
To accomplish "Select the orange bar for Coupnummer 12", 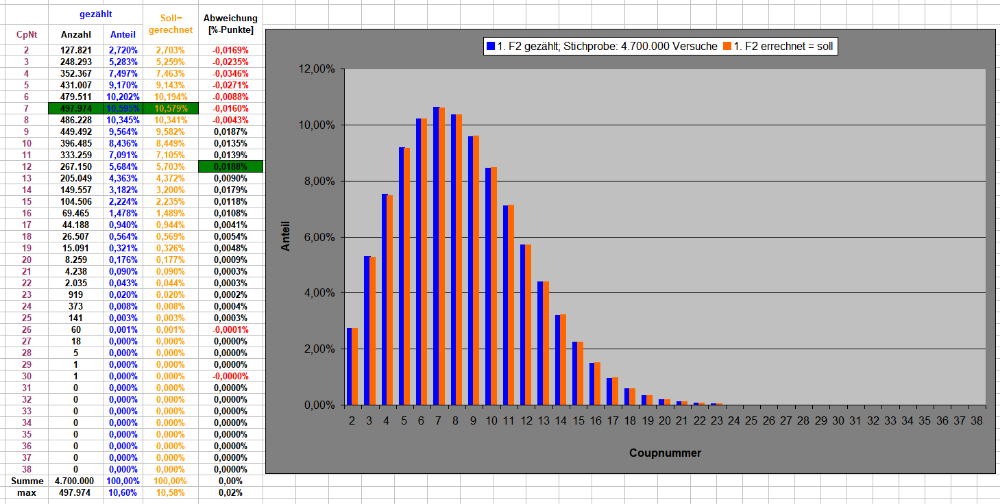I will tap(529, 325).
